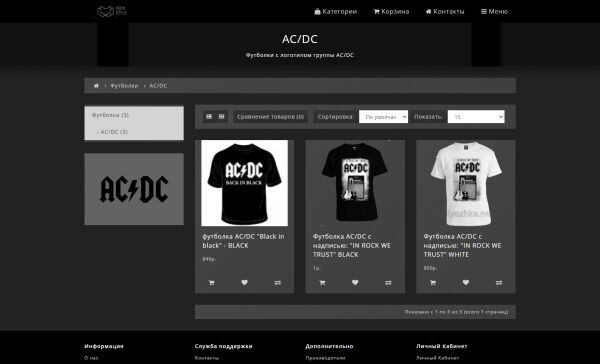
Task: Open footer link Личный Кабинет
Action: tap(437, 358)
